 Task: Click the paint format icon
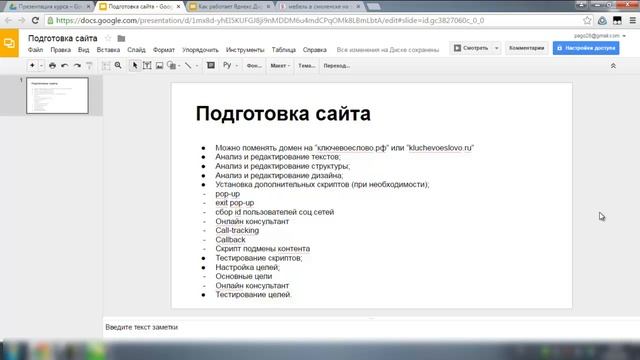89,65
